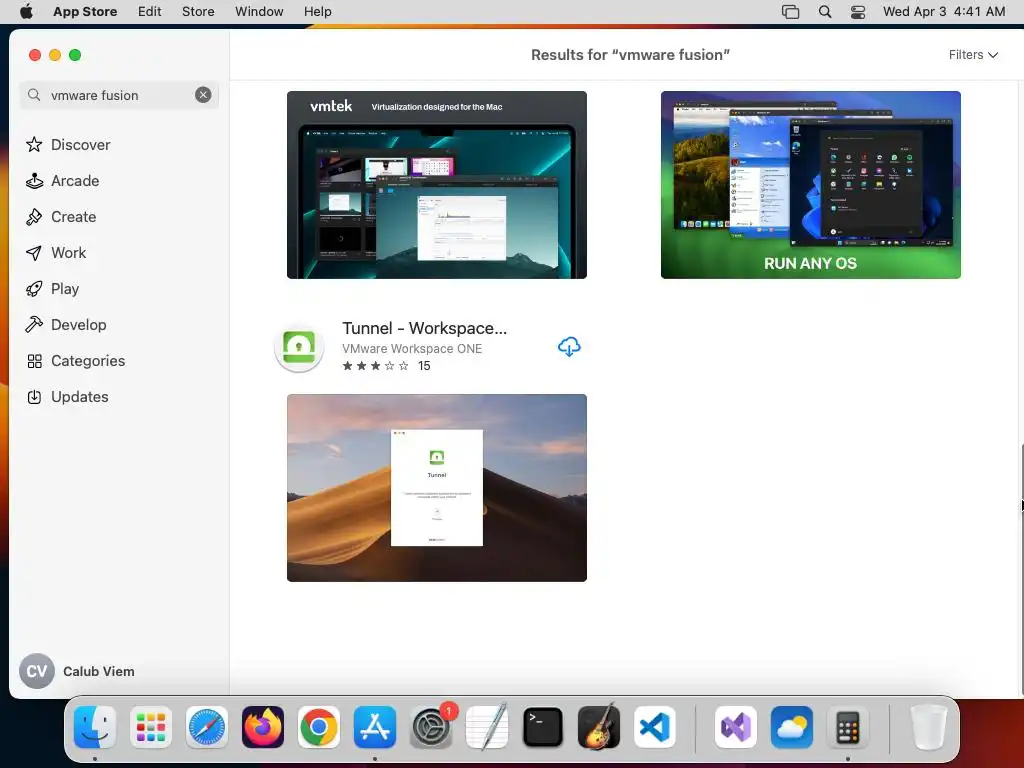Launch Visual Studio Code from the Dock
Image resolution: width=1024 pixels, height=768 pixels.
(x=655, y=727)
